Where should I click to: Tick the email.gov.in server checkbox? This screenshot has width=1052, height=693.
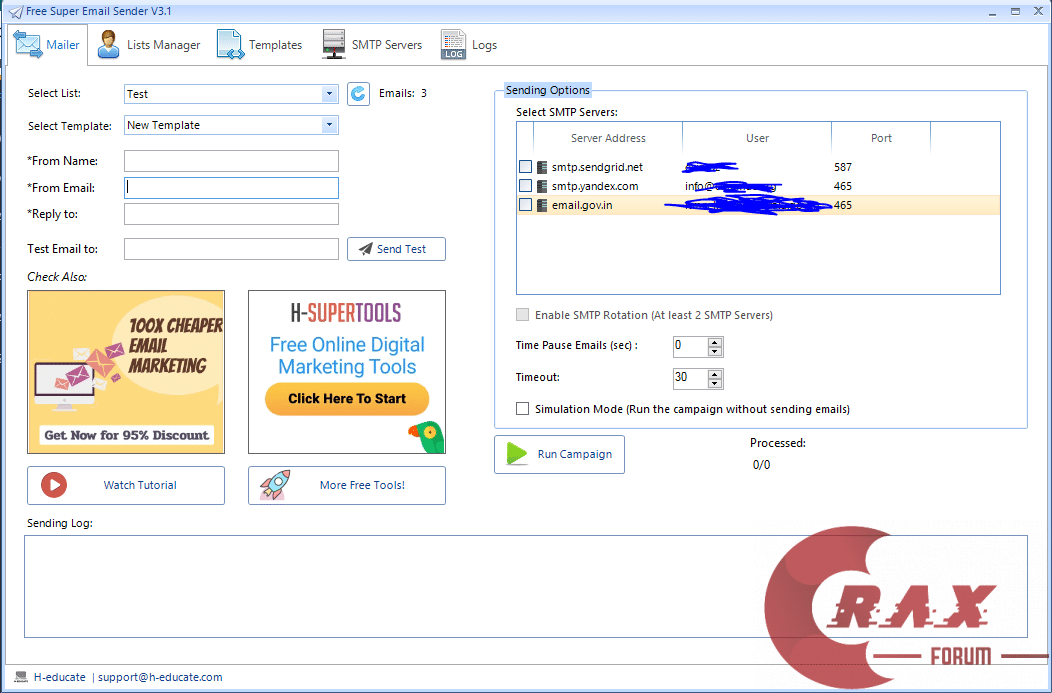[x=525, y=205]
